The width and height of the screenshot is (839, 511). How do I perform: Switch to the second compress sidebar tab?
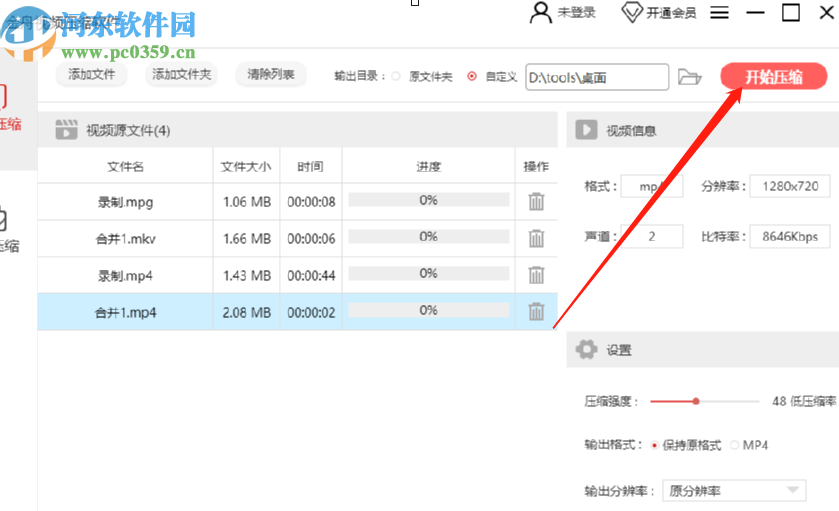pos(10,230)
